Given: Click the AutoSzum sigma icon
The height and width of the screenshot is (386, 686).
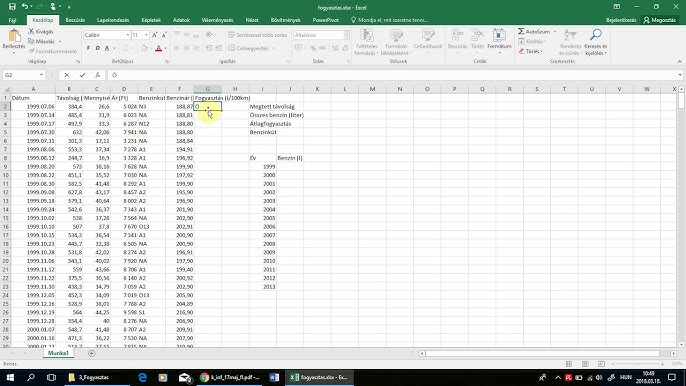Looking at the screenshot, I should pos(521,32).
